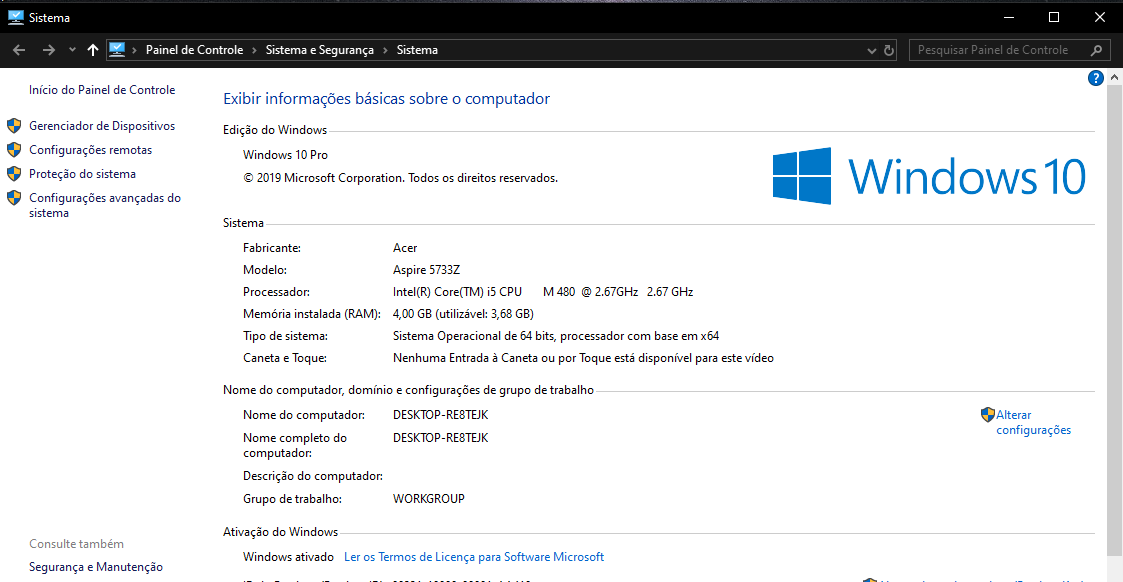Click the Exibir informações básicas heading
The height and width of the screenshot is (582, 1123).
pos(386,99)
